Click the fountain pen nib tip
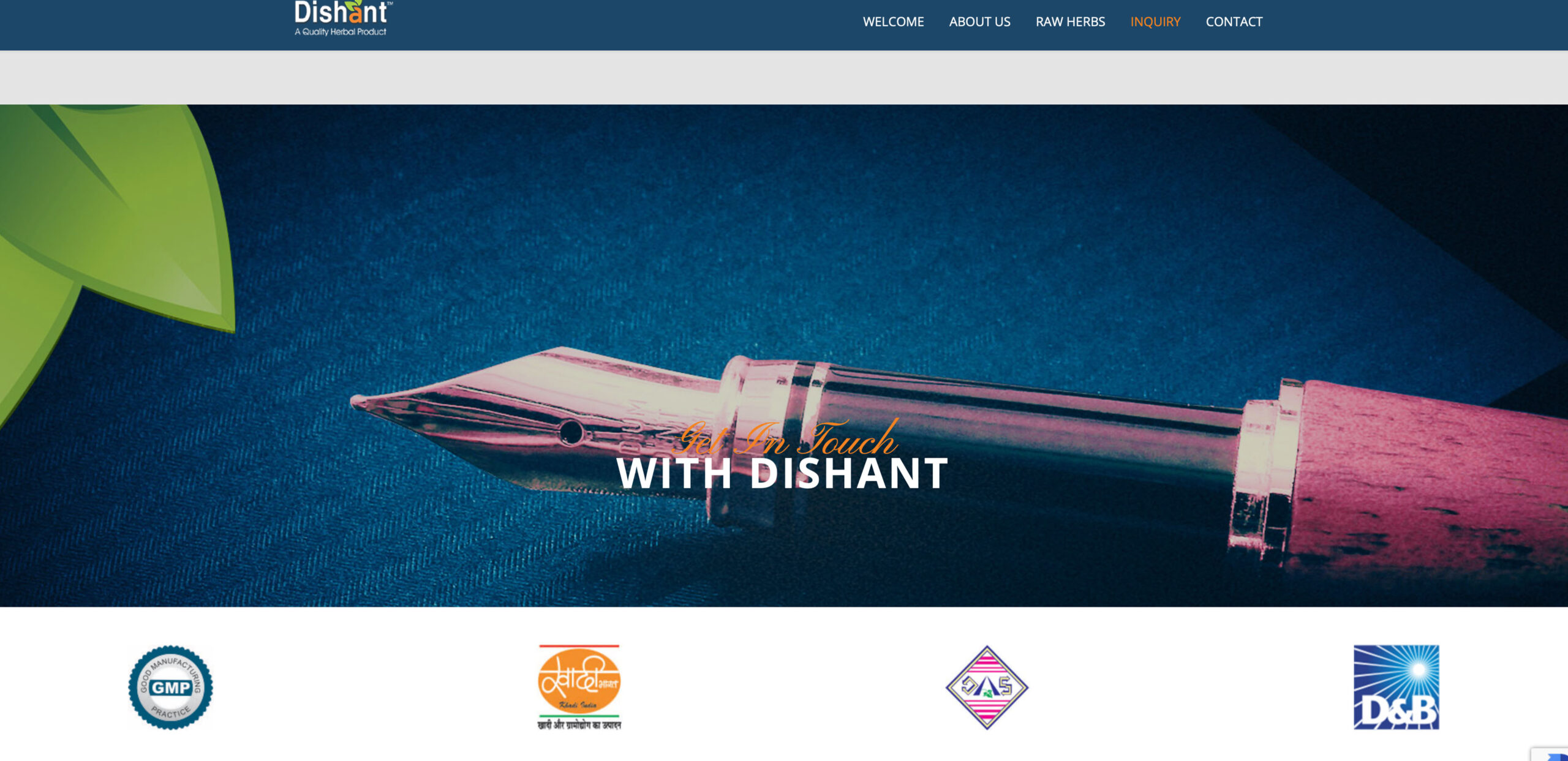1568x761 pixels. pyautogui.click(x=361, y=402)
